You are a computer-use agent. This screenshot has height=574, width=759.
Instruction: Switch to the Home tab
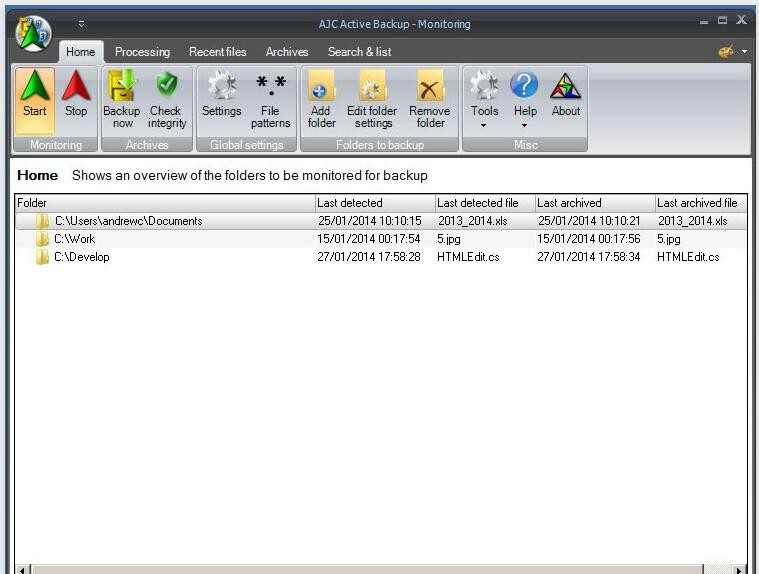[80, 52]
